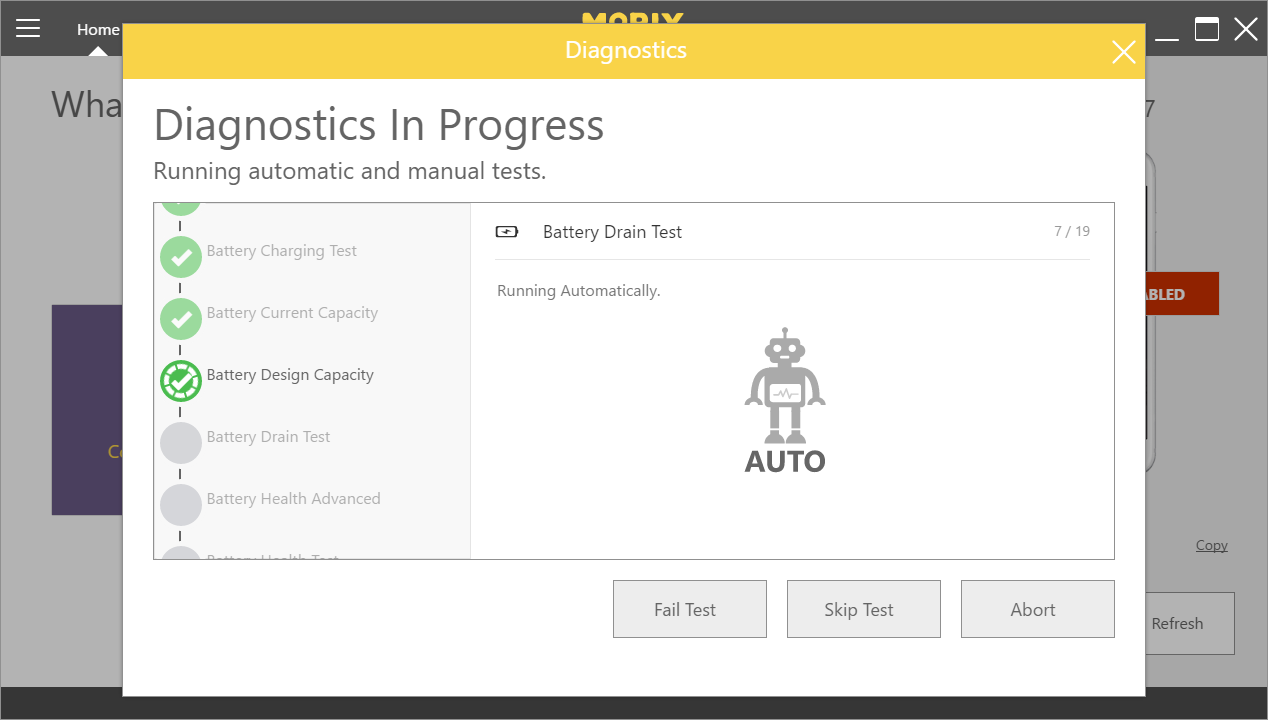Click the Copy link in the main window
Screen dimensions: 1268x720
(x=1212, y=545)
